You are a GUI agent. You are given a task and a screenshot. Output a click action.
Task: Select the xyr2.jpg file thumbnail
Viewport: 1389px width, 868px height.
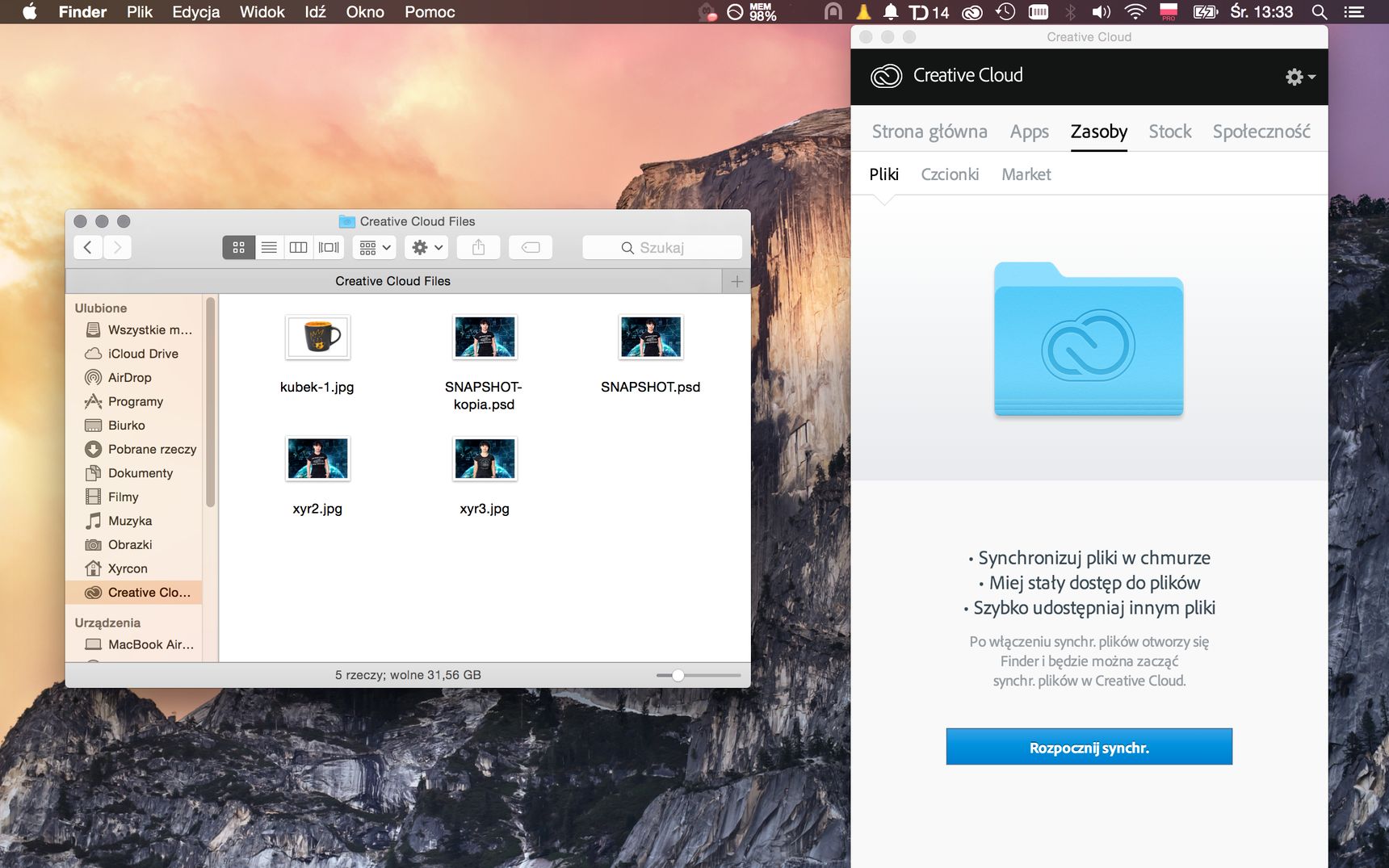pos(317,459)
